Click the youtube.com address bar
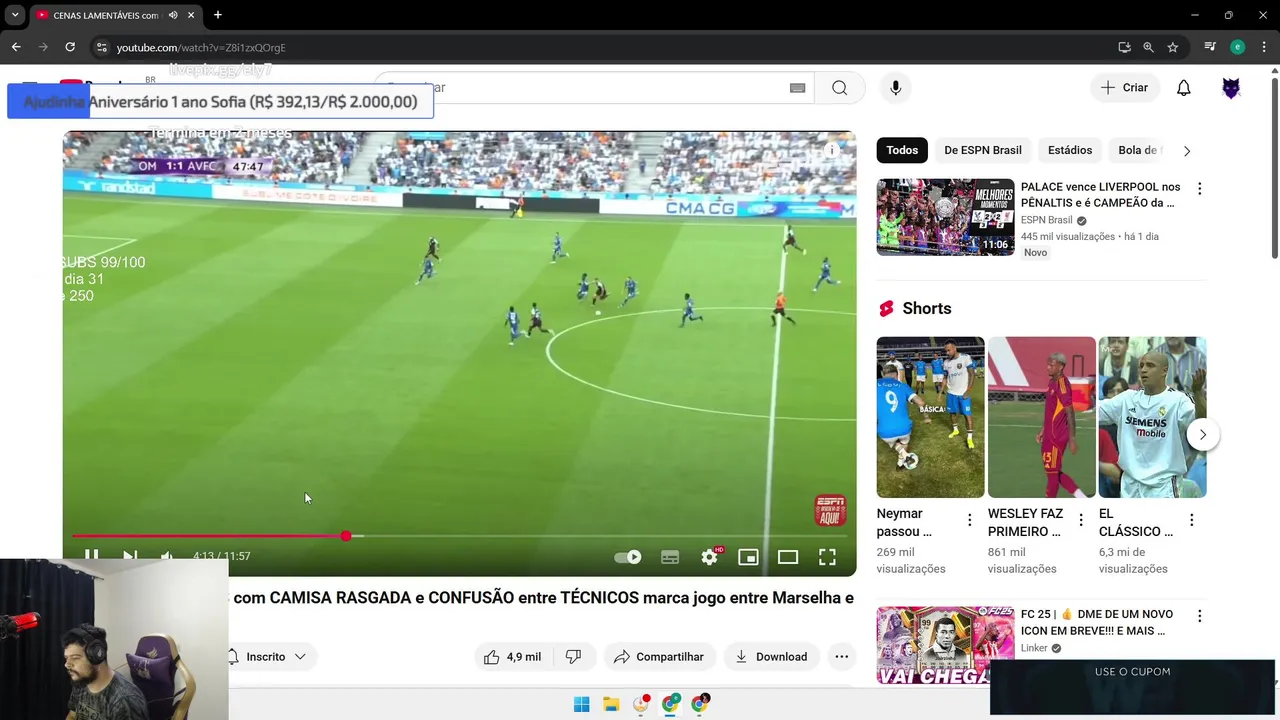 tap(600, 47)
